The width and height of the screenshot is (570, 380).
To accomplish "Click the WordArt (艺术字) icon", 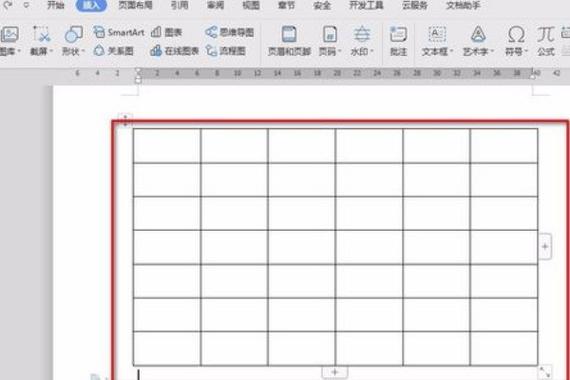I will click(x=478, y=35).
